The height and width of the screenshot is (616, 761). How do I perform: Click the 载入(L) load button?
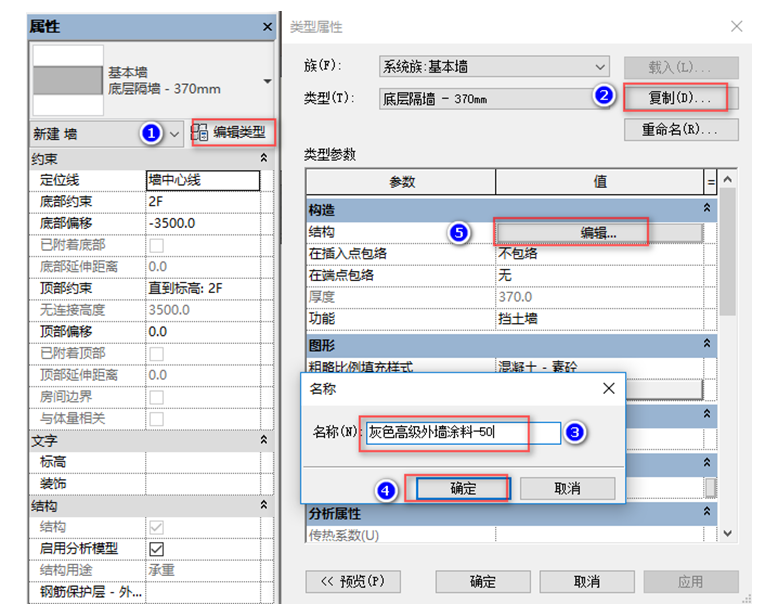tap(681, 67)
